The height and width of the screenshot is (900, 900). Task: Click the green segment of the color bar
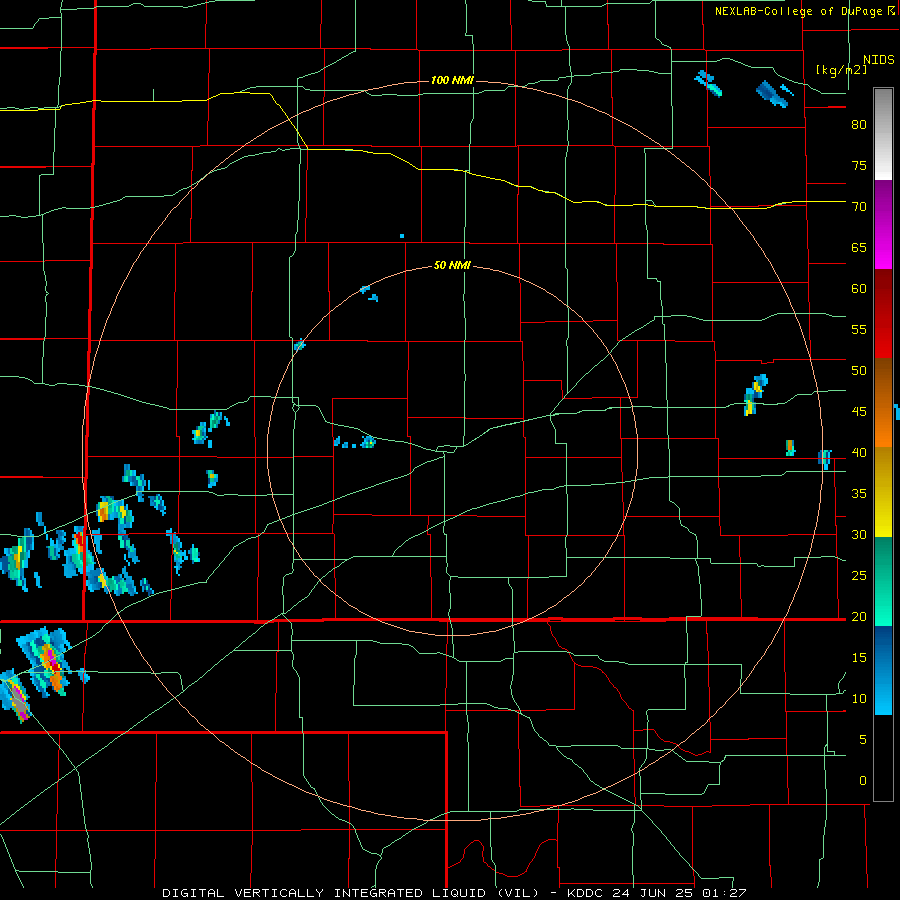883,581
